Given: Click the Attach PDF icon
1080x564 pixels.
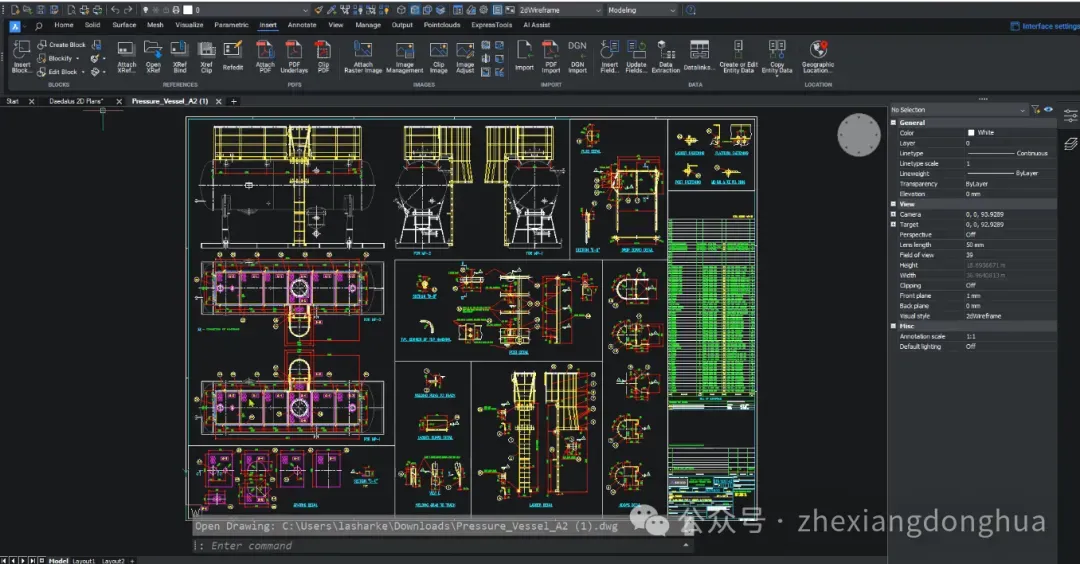Looking at the screenshot, I should pyautogui.click(x=265, y=49).
